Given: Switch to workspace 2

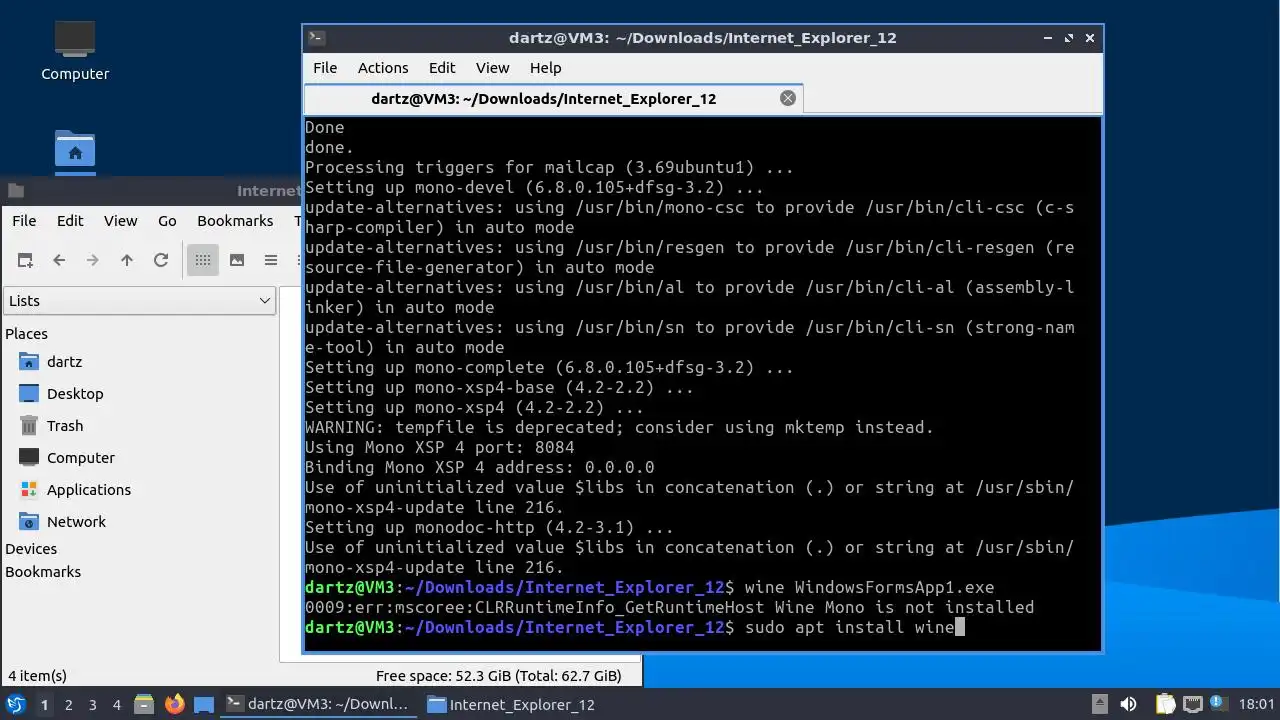Looking at the screenshot, I should [x=68, y=704].
